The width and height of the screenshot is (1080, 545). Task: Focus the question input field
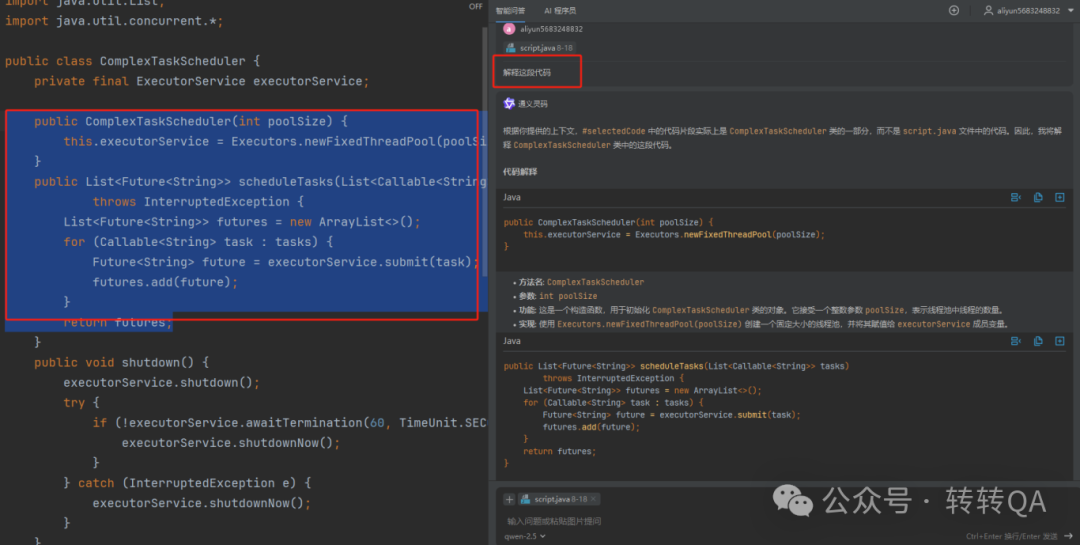785,521
